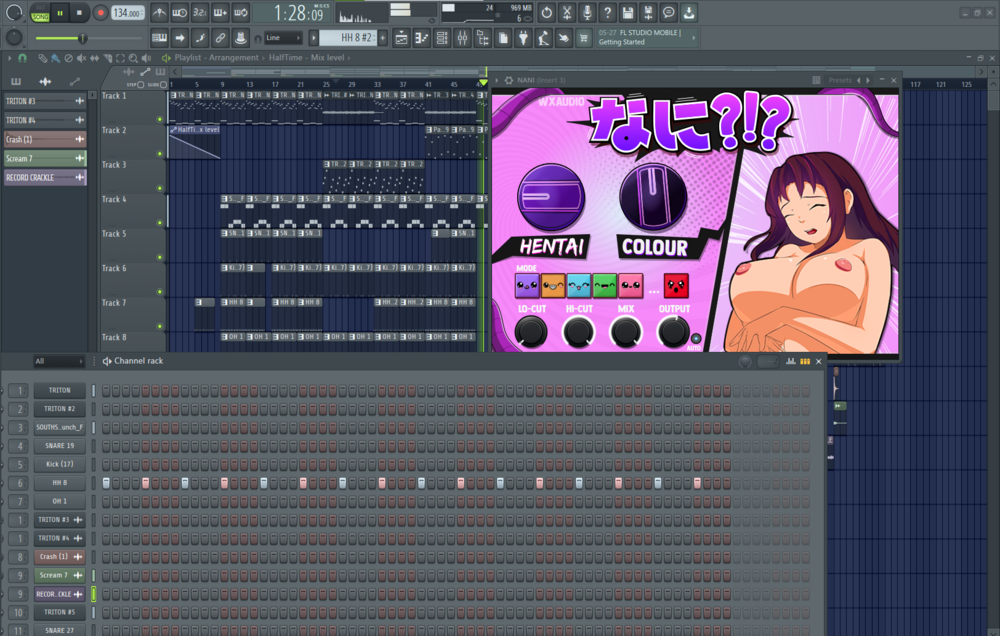Toggle the 3-2-1 countdown before recording
The height and width of the screenshot is (636, 1000).
pos(200,12)
